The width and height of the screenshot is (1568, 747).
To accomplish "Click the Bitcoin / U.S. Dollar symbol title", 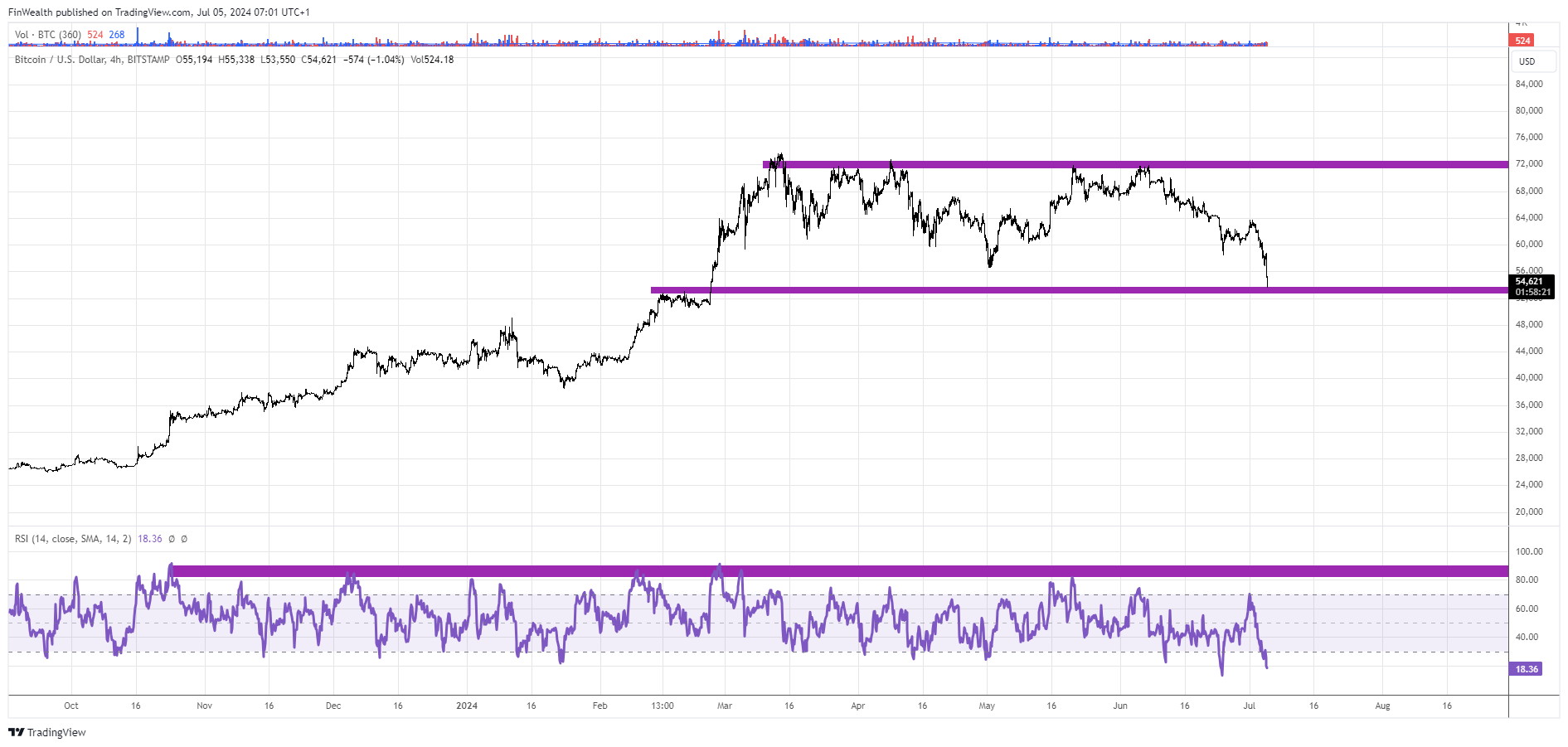I will [92, 60].
